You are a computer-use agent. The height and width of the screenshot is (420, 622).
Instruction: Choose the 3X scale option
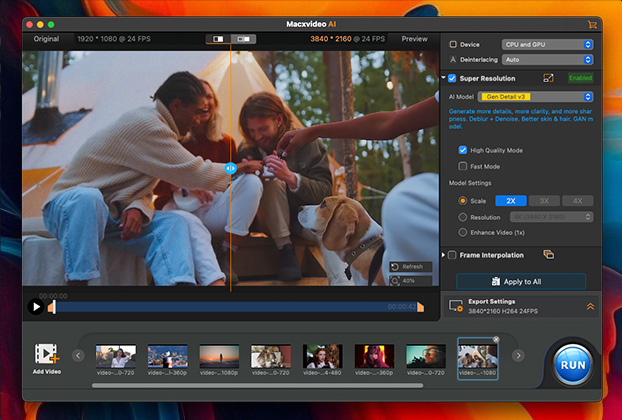(544, 201)
